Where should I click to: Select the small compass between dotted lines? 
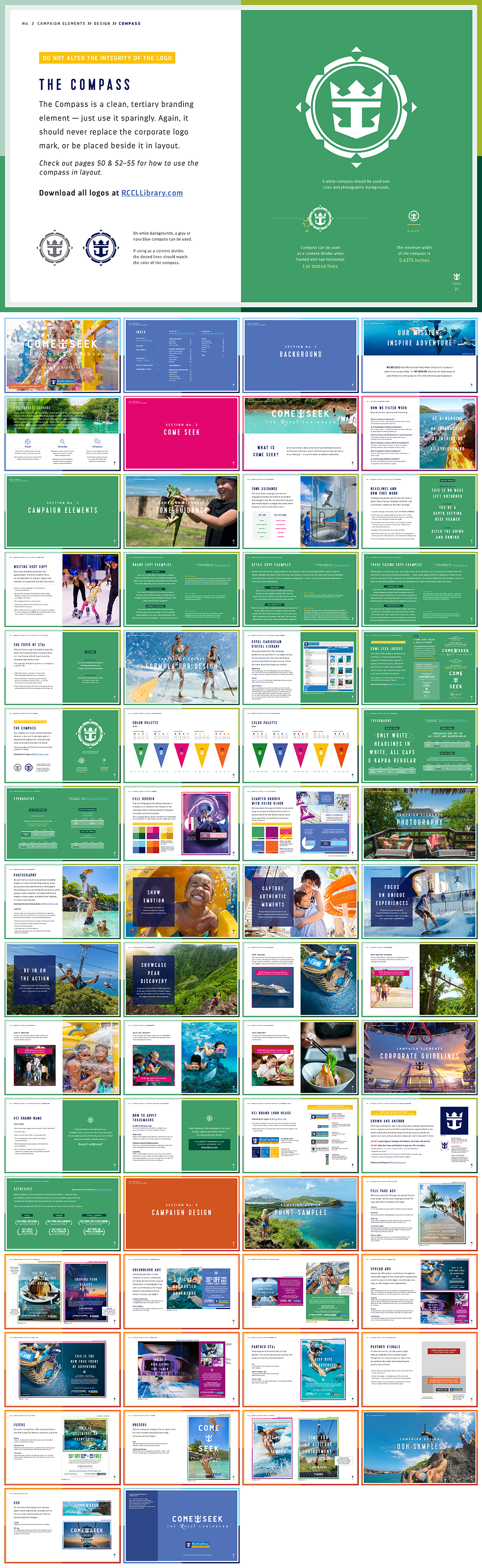coord(320,218)
